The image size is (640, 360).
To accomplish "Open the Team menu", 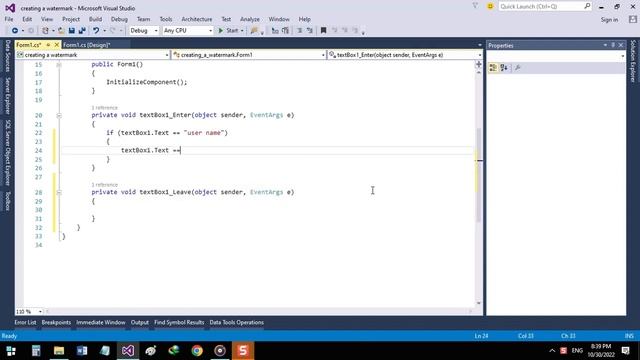I will tap(143, 19).
